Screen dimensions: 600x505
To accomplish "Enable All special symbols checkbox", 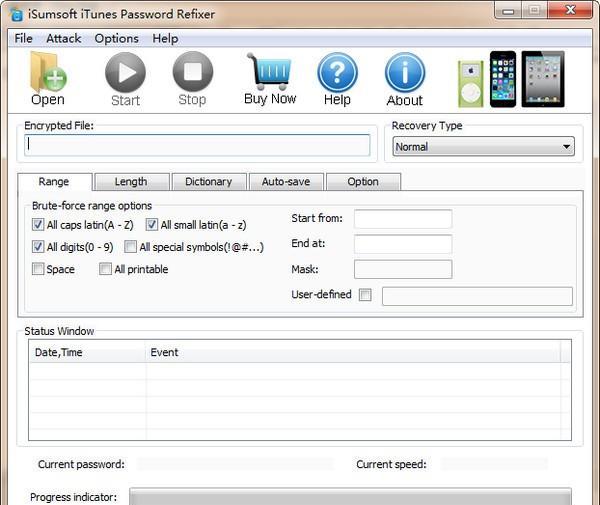I will [x=130, y=246].
